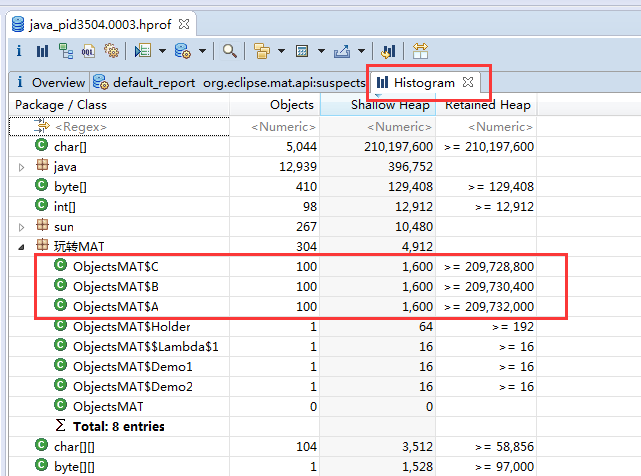This screenshot has width=641, height=476.
Task: Click the package icon next to 玩转MAT
Action: point(42,245)
